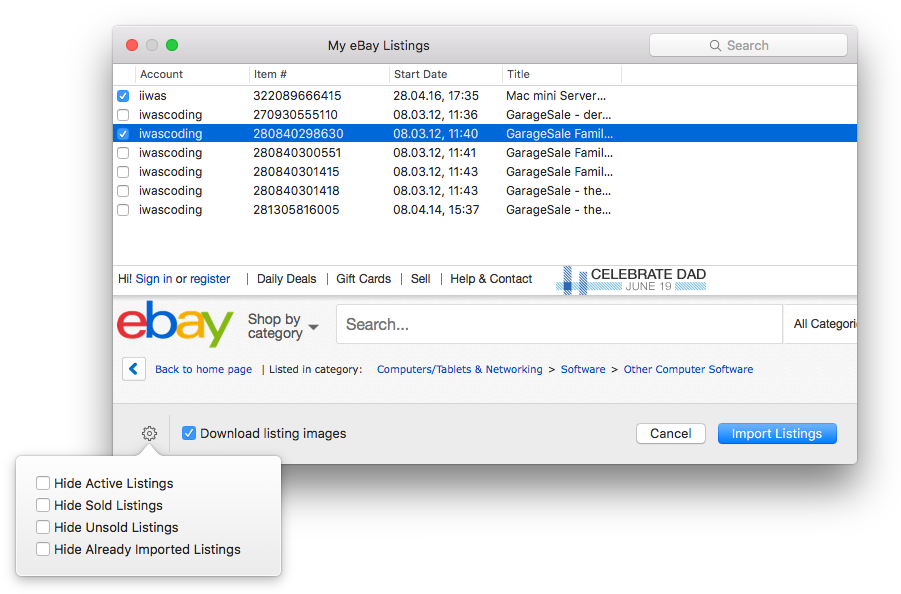Click into the eBay Search... field
This screenshot has height=594, width=901.
558,324
